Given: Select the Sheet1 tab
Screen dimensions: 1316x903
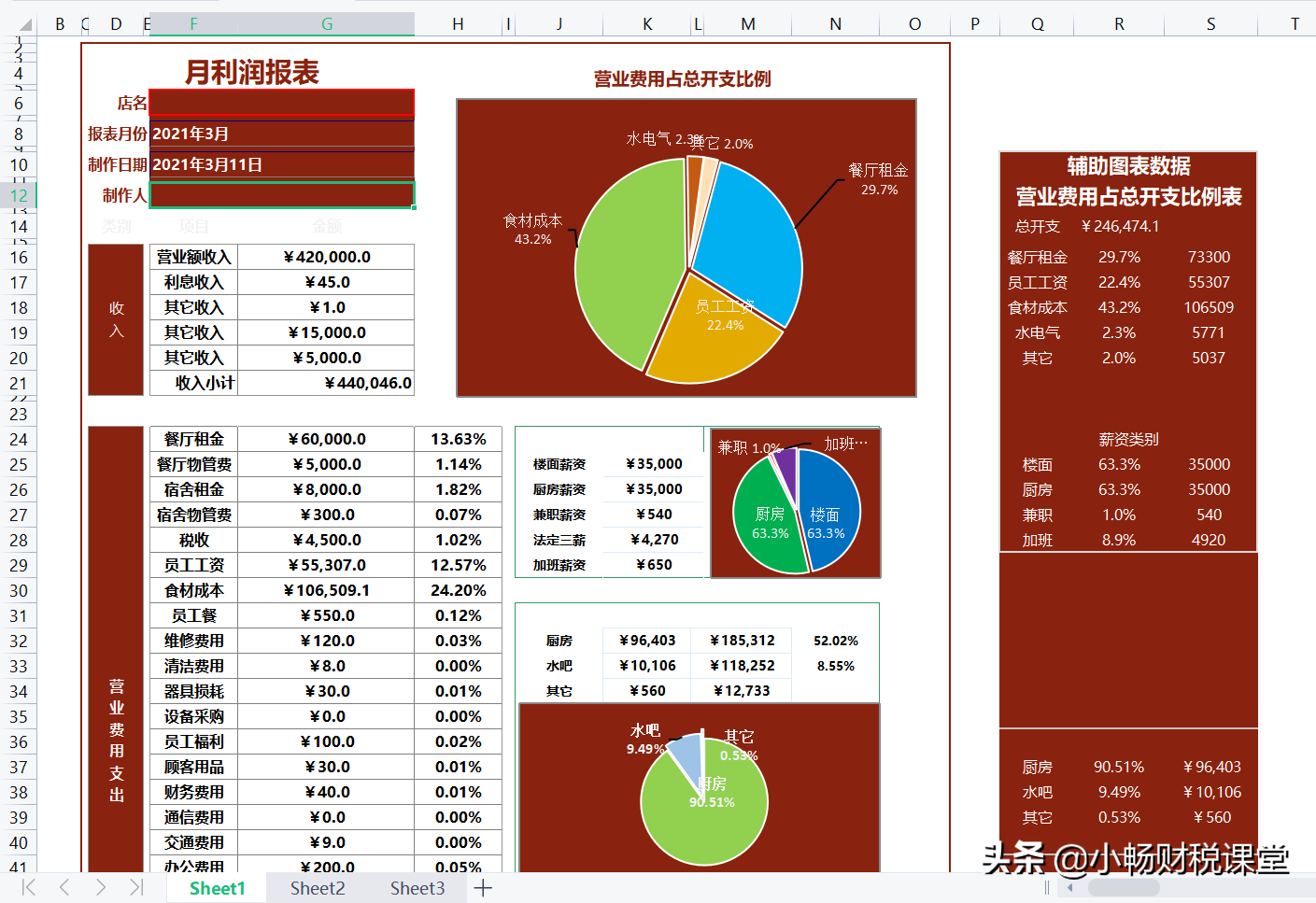Looking at the screenshot, I should coord(216,888).
